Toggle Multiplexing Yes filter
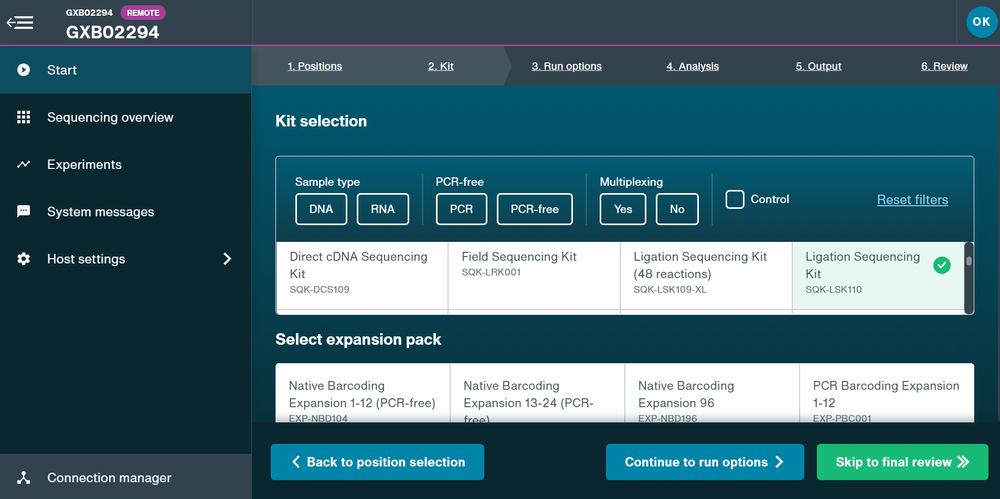The height and width of the screenshot is (499, 1000). click(x=623, y=209)
